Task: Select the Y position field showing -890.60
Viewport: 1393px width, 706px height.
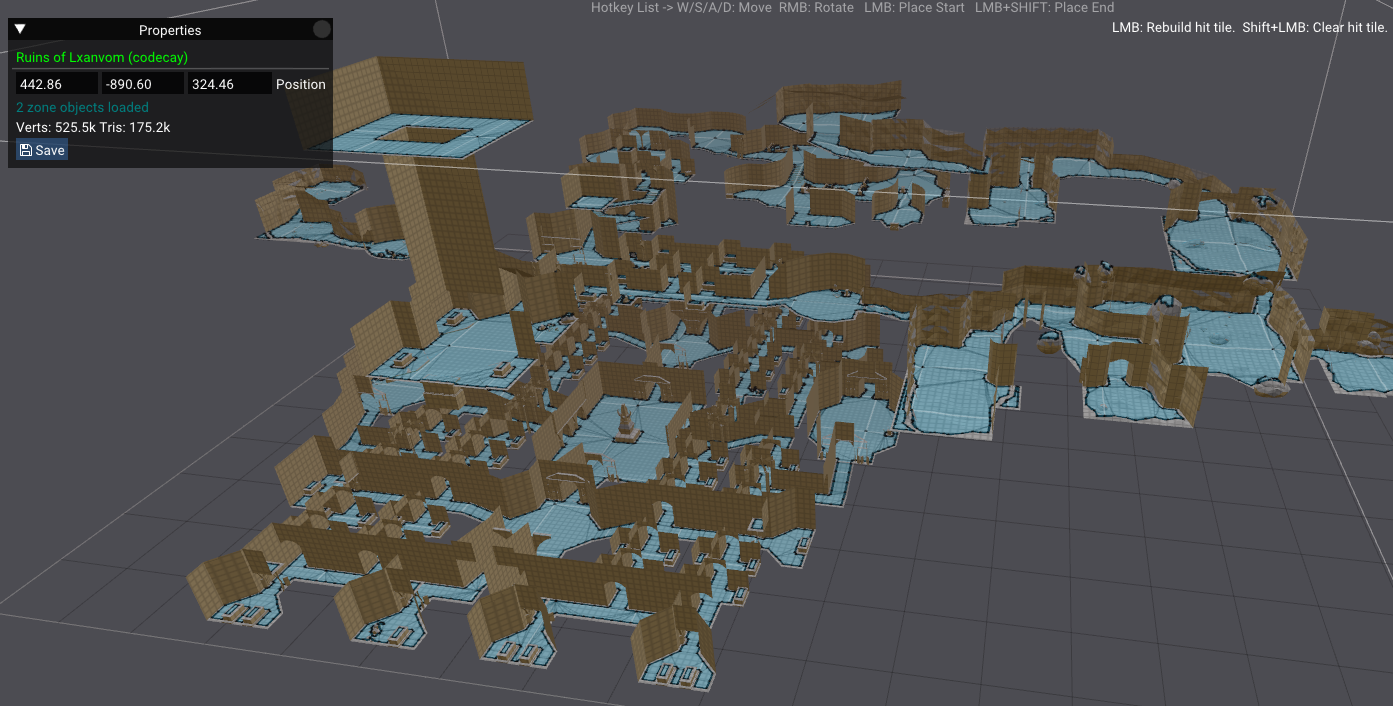Action: (142, 84)
